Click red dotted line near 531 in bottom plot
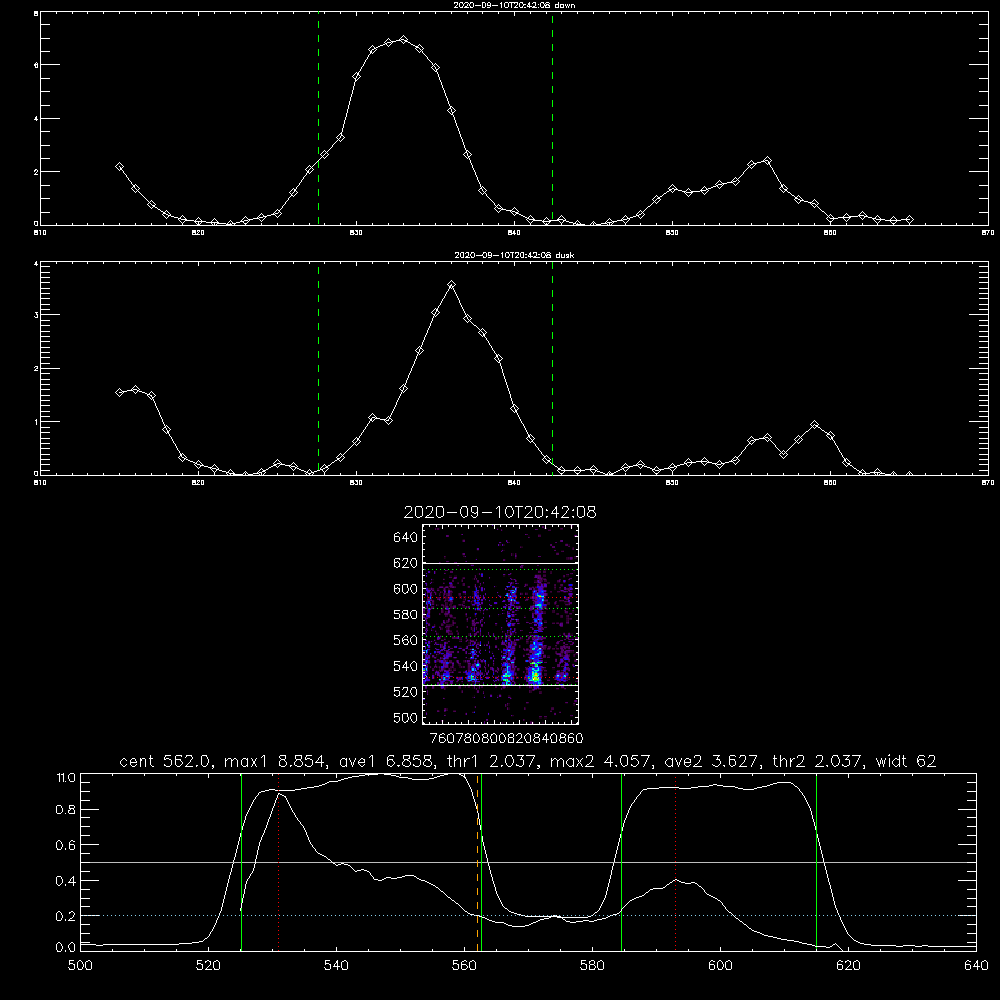Image resolution: width=1000 pixels, height=1000 pixels. 279,861
